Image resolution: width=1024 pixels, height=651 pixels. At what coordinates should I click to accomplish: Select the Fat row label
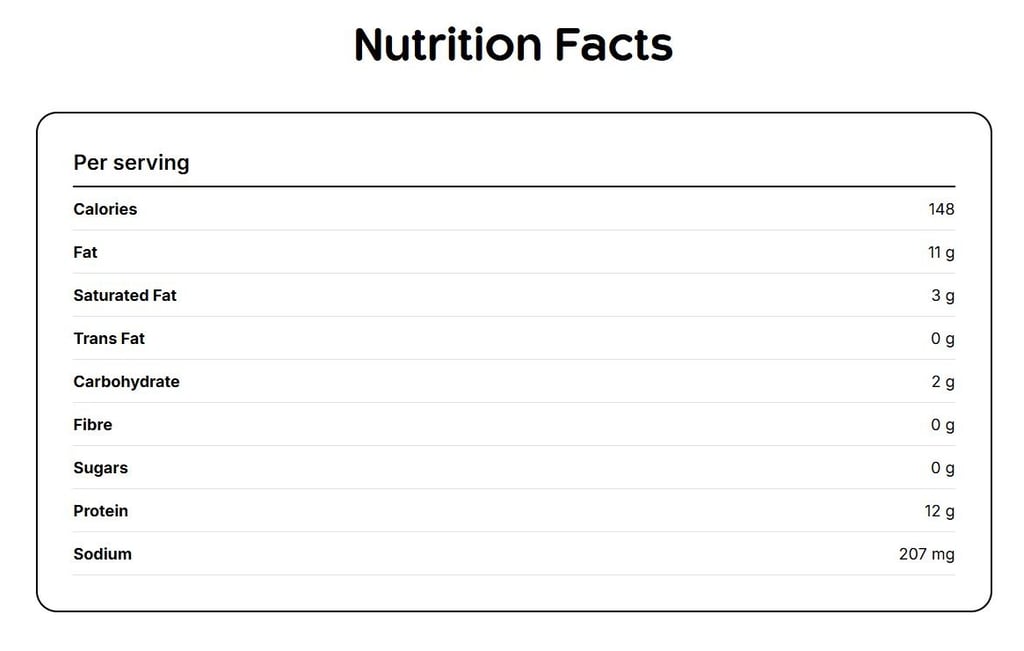(x=85, y=252)
